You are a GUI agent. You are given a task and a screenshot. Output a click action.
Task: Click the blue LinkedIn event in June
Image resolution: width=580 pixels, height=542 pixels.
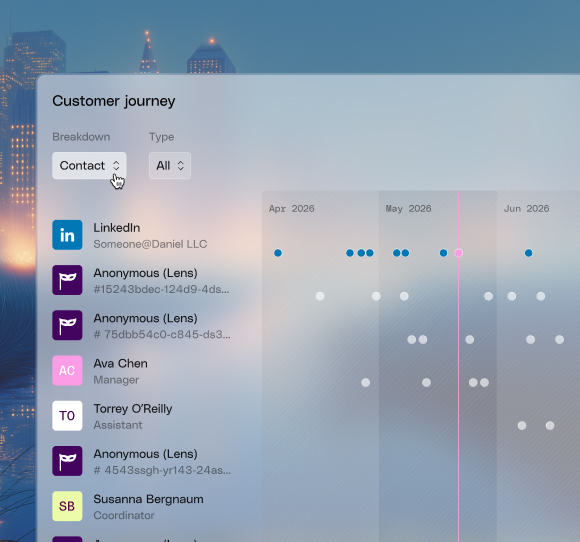click(529, 253)
